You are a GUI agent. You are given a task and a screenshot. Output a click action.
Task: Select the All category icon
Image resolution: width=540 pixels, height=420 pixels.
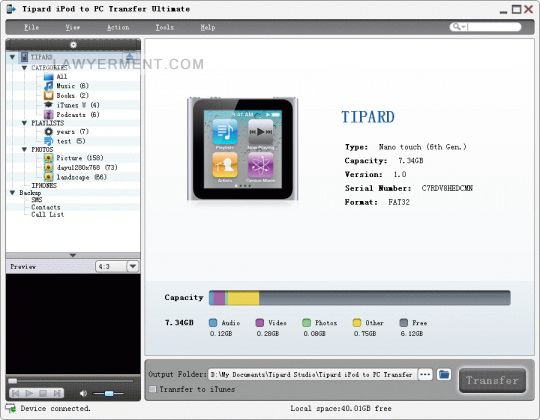click(x=49, y=76)
